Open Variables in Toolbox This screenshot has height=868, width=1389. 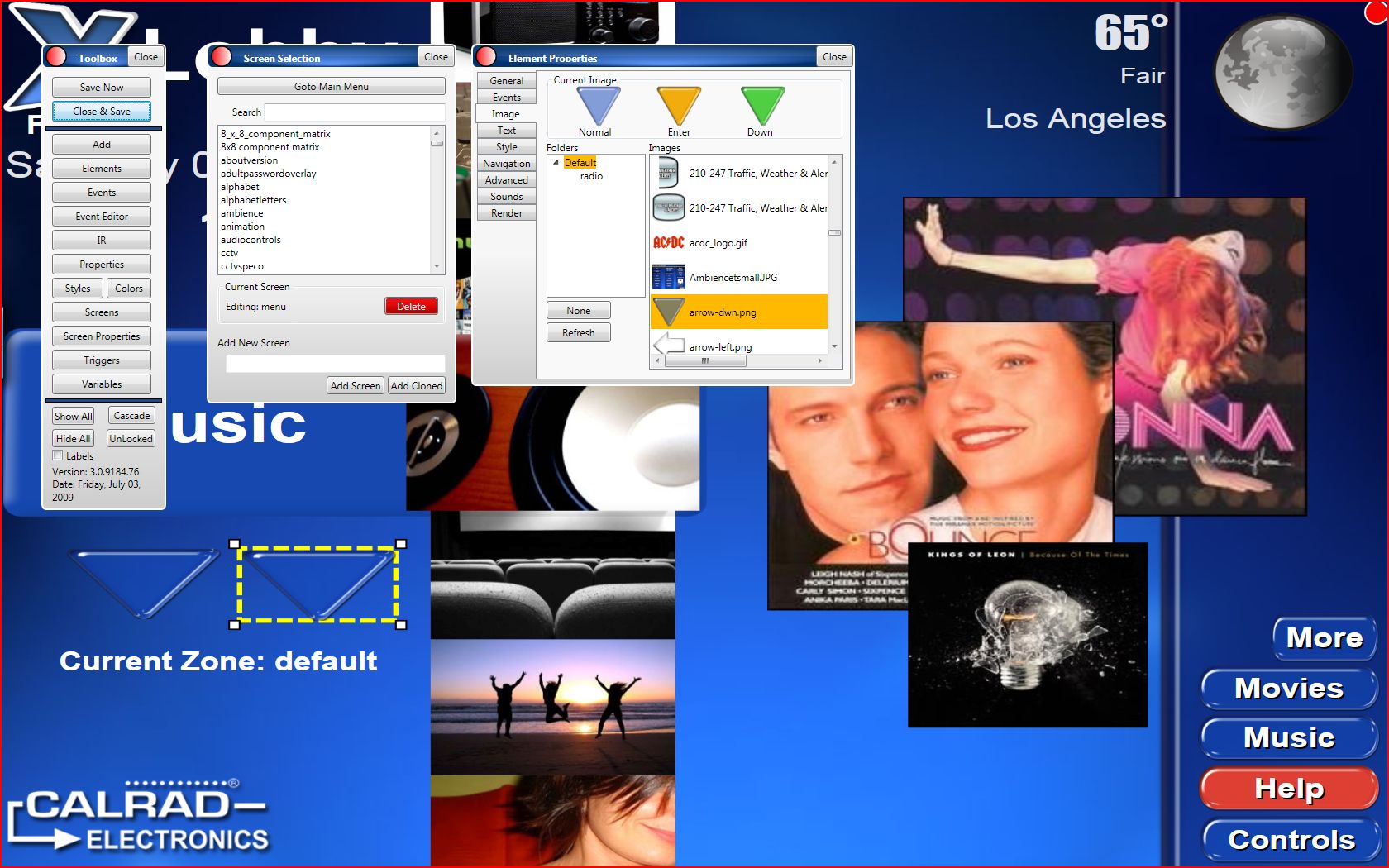tap(102, 384)
